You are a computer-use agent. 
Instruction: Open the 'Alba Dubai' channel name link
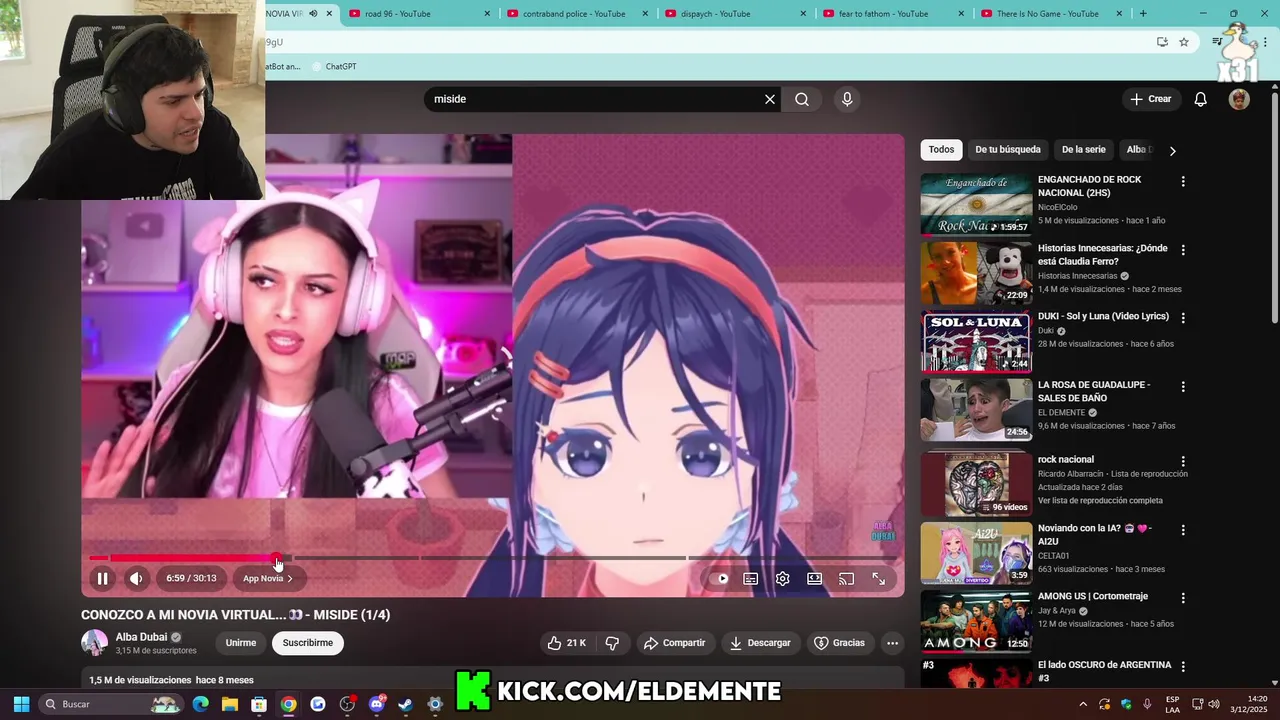[141, 637]
